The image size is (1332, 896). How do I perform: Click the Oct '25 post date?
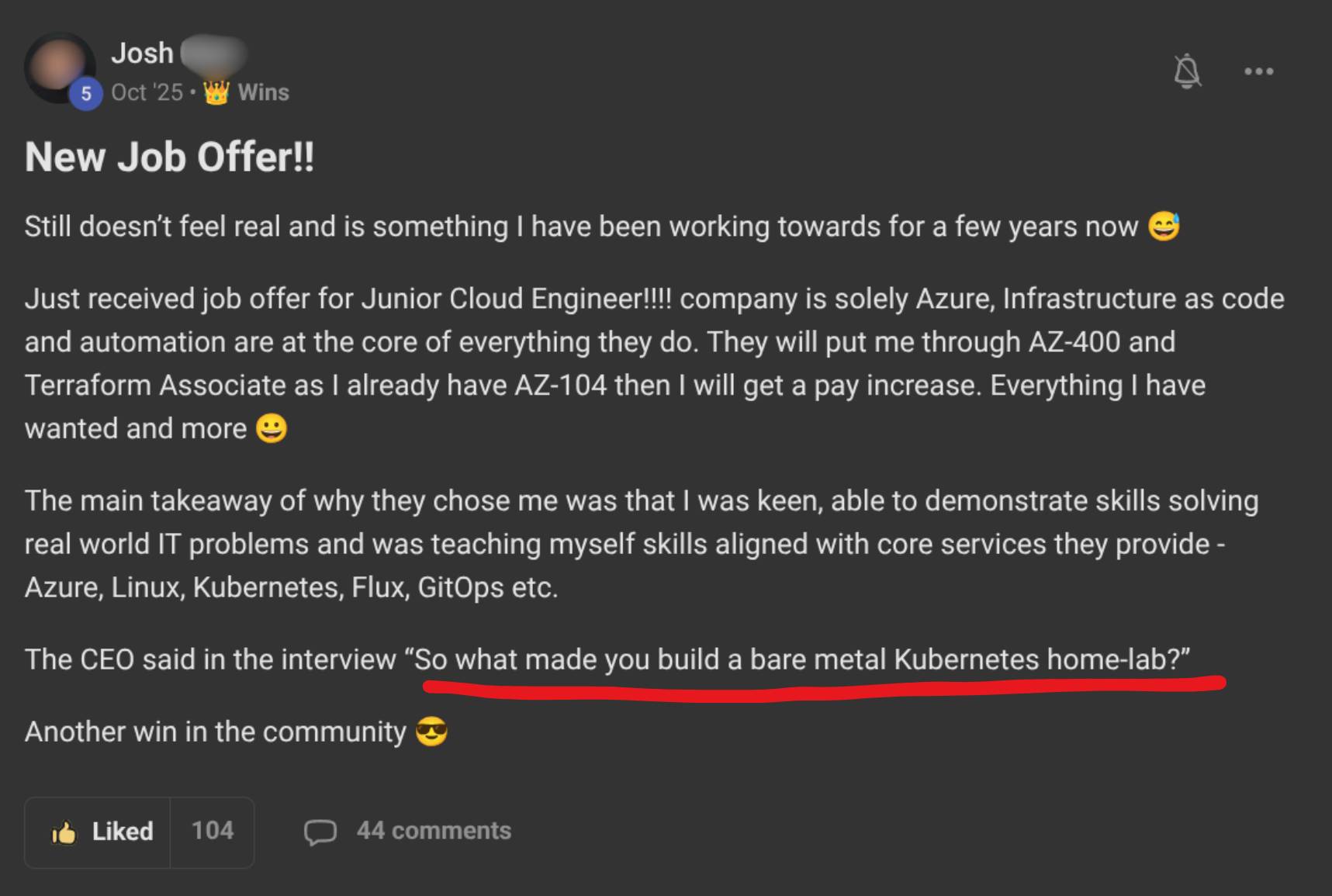coord(147,92)
